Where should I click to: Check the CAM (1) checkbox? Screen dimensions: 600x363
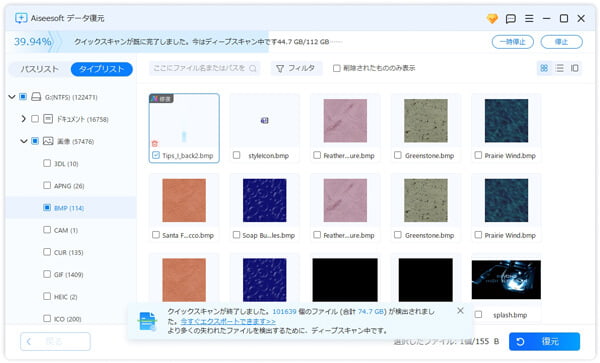point(47,230)
